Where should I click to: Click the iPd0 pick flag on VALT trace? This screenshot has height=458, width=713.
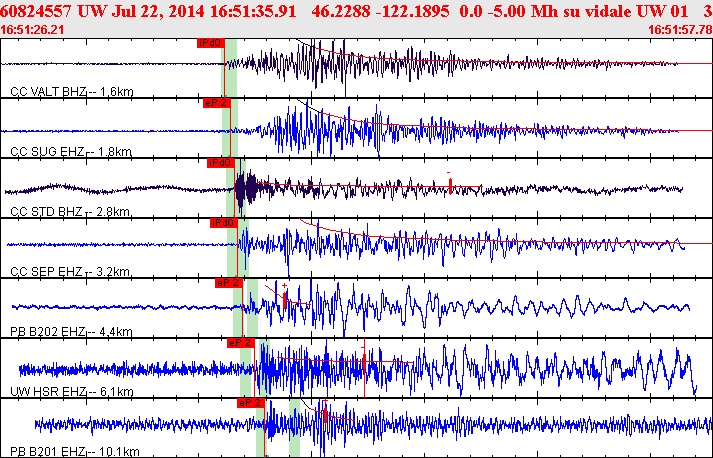211,43
